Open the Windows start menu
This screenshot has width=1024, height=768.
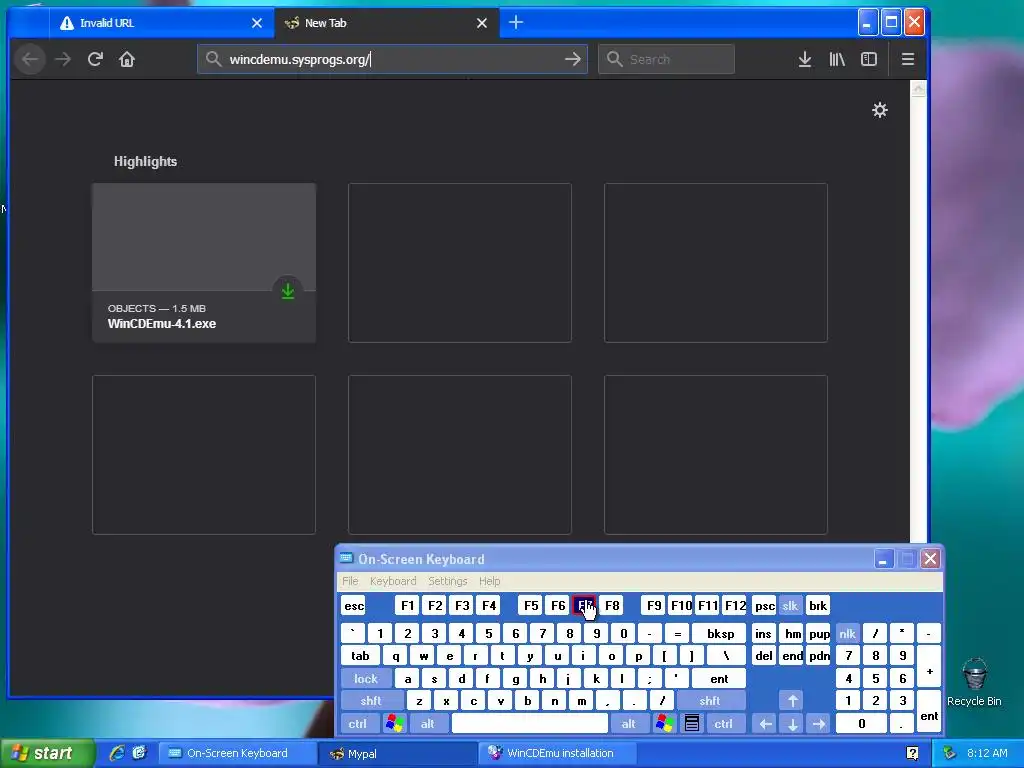pyautogui.click(x=46, y=754)
